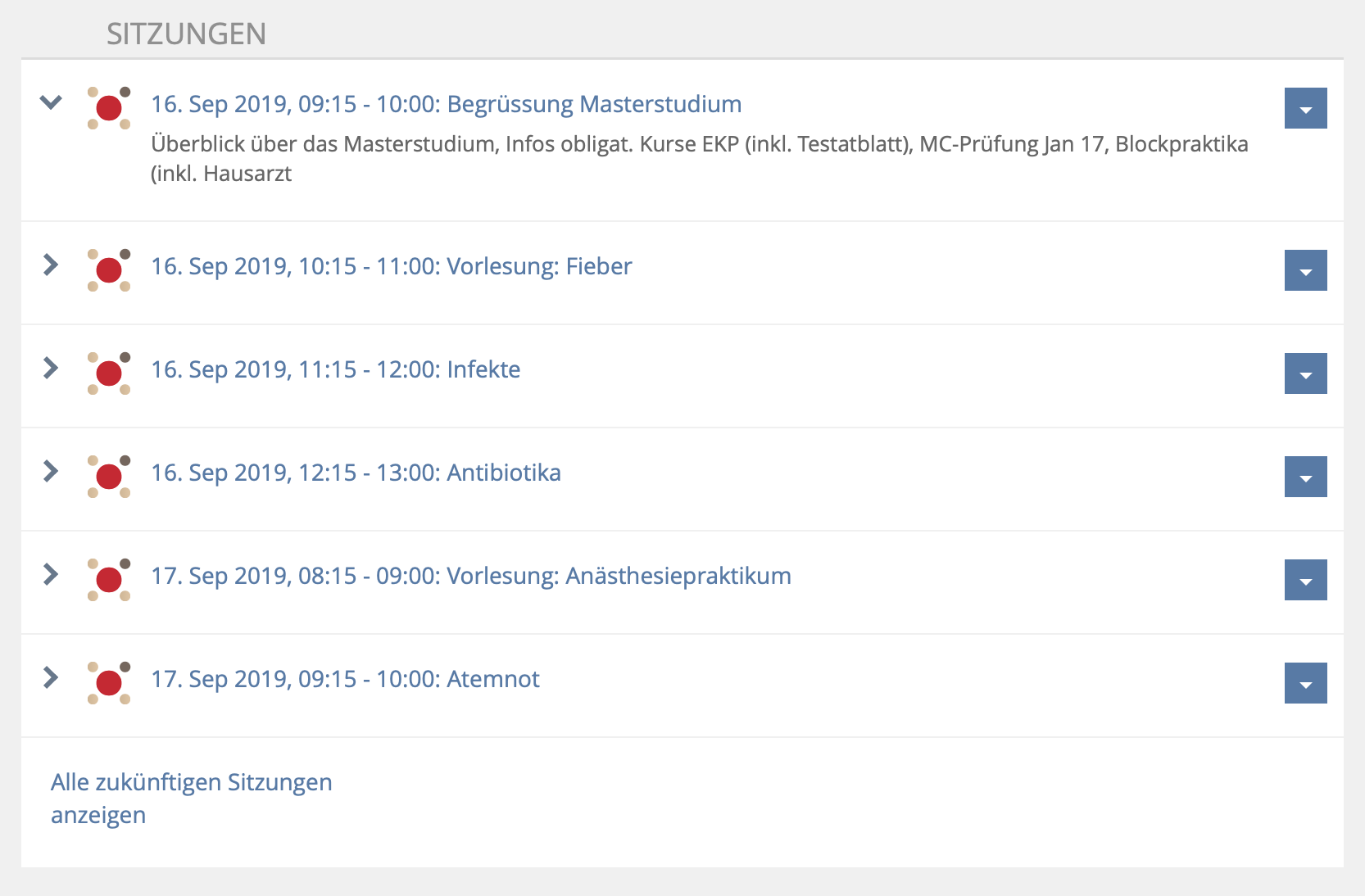Expand the Vorlesung: Fieber session

[51, 265]
